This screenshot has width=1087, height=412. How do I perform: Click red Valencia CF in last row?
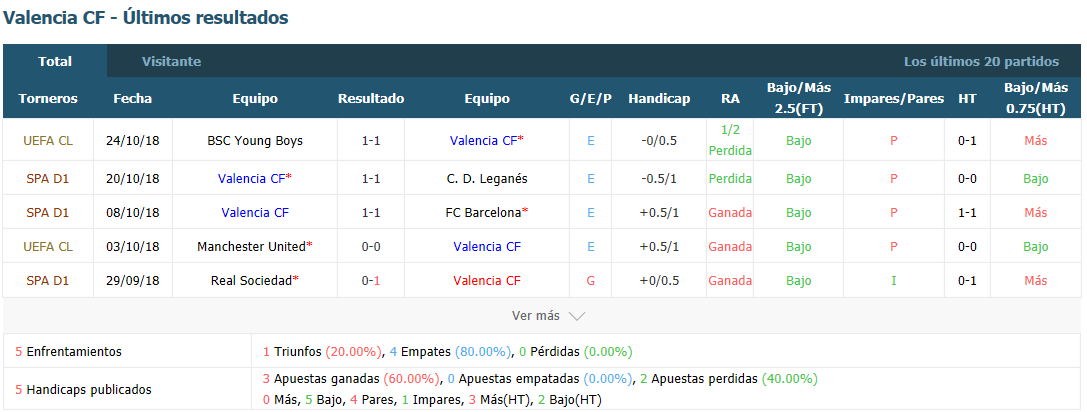pyautogui.click(x=487, y=280)
